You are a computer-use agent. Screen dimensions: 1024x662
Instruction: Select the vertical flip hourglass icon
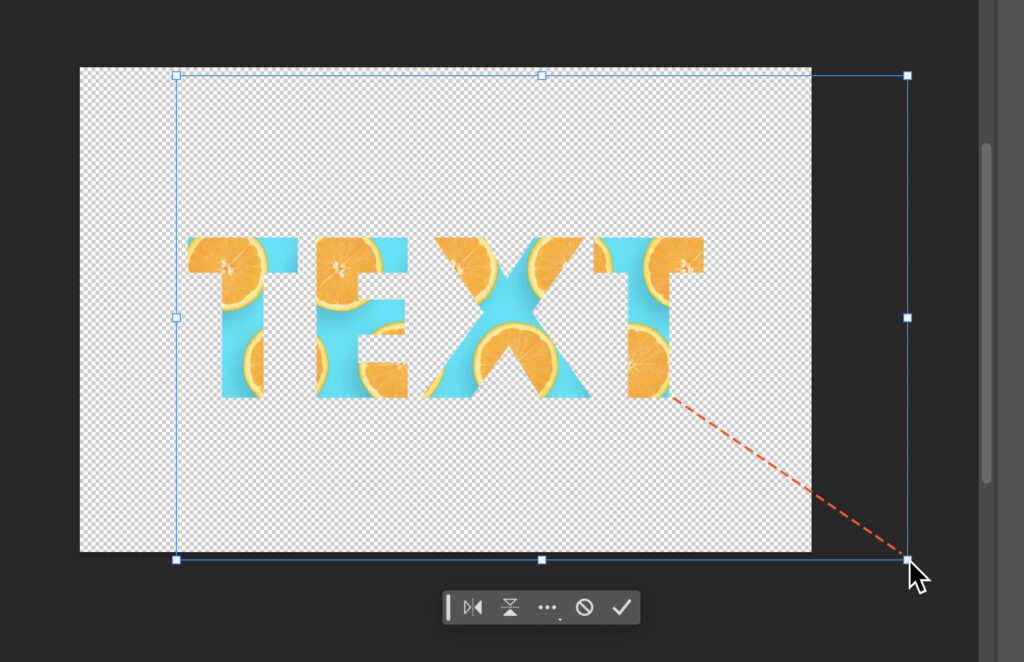(x=510, y=606)
